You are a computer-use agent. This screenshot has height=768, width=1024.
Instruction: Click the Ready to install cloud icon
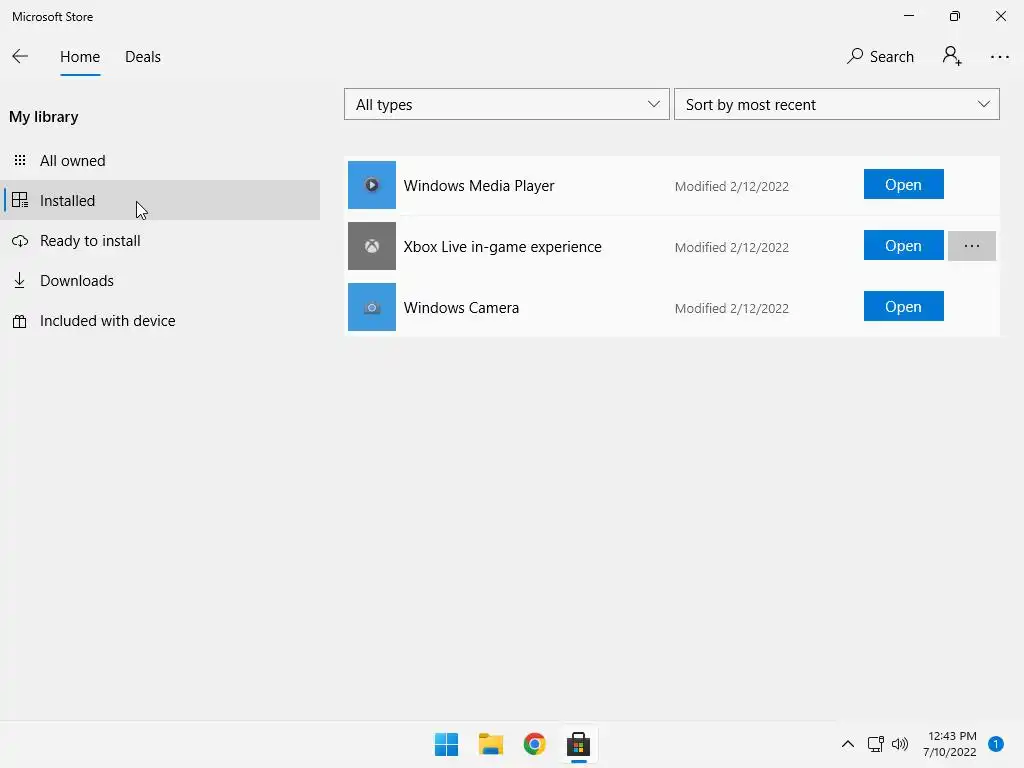click(20, 241)
